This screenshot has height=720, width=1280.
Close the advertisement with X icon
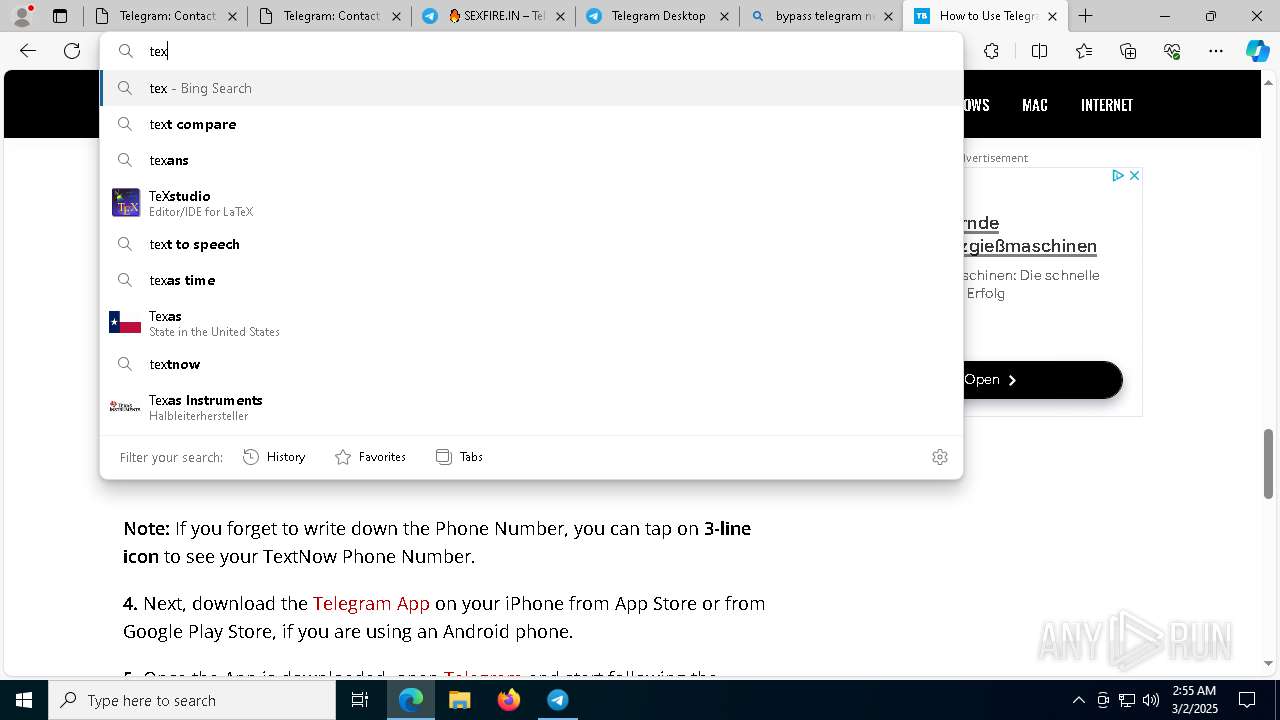click(x=1134, y=175)
